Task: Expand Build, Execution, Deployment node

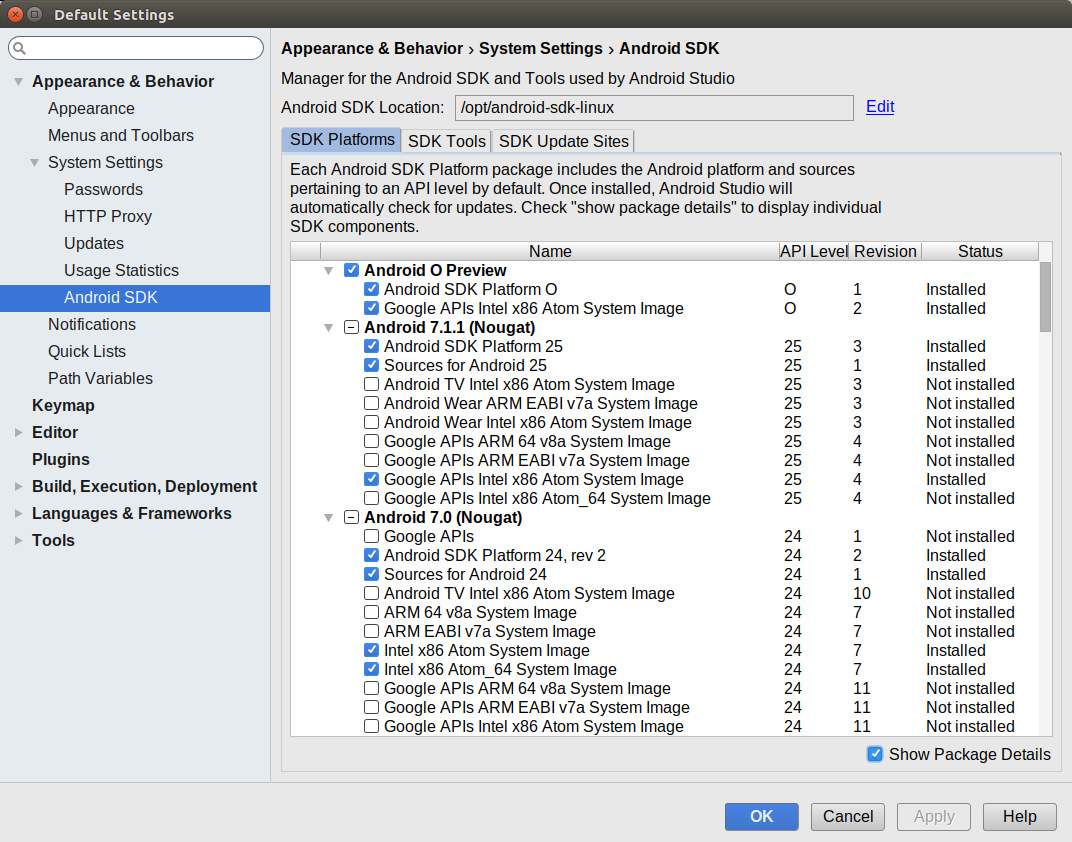Action: 18,486
